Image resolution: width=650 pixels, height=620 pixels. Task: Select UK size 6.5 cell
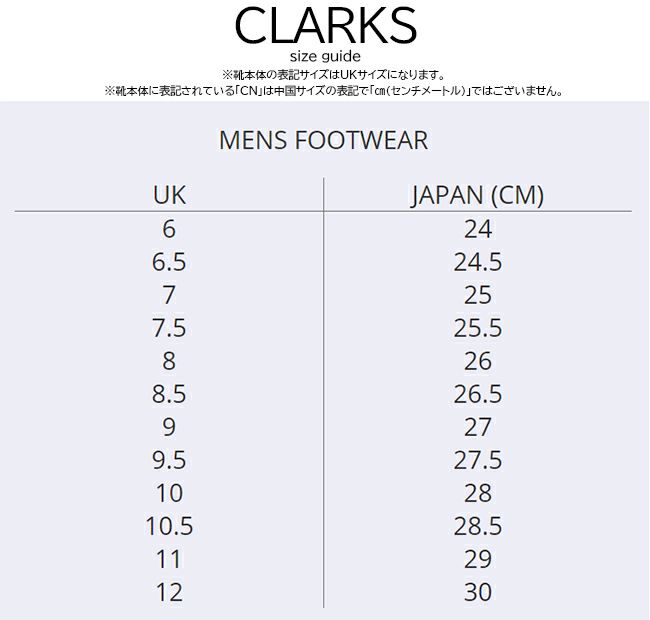[x=169, y=262]
